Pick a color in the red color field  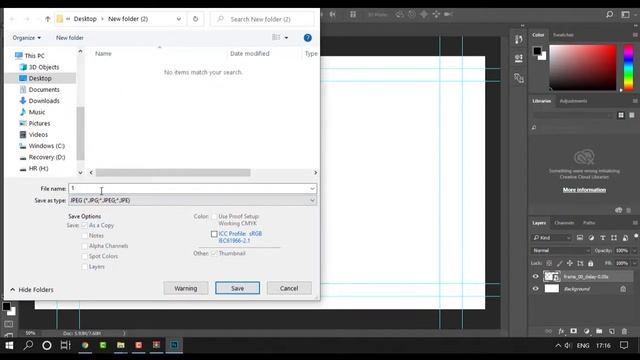pos(583,68)
